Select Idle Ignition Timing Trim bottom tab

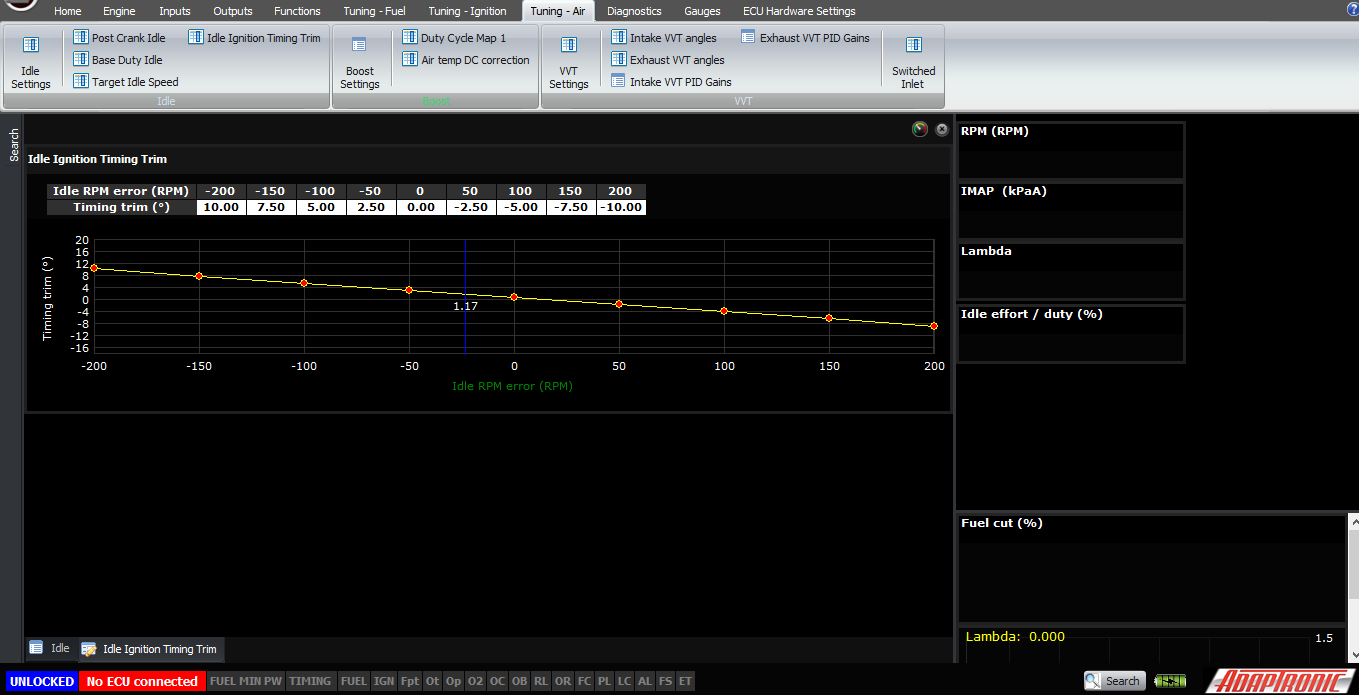pos(151,649)
